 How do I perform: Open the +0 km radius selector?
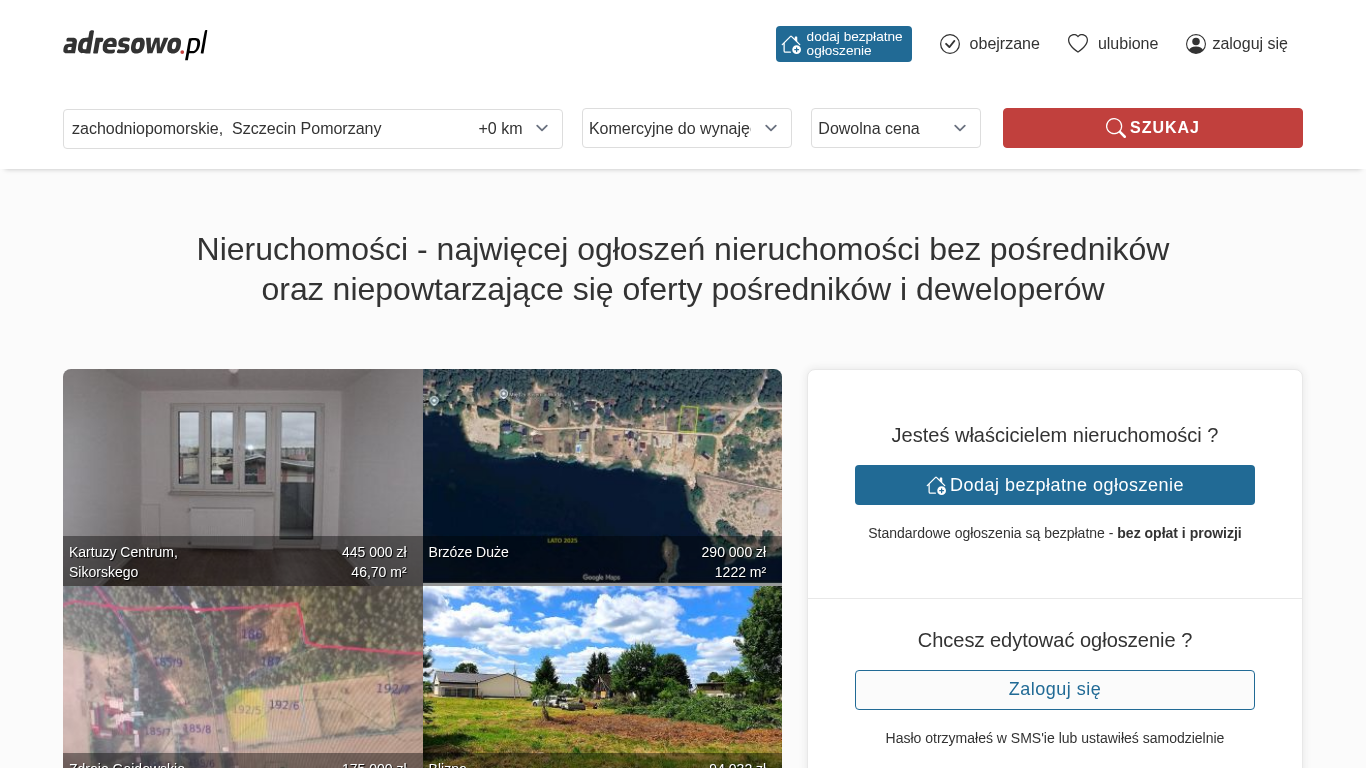pos(500,128)
